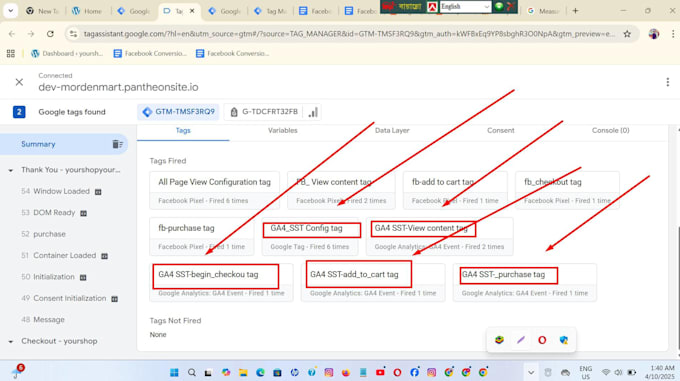680x381 pixels.
Task: Open the GA4 SST-_purchase tag card
Action: (525, 283)
